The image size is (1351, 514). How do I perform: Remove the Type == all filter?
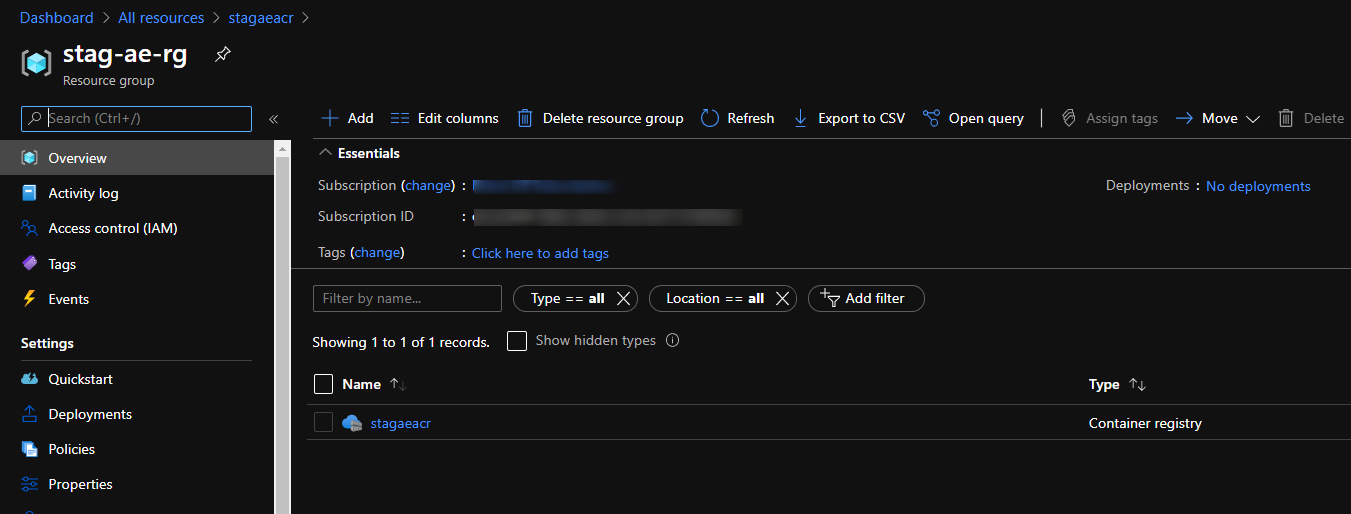click(623, 298)
